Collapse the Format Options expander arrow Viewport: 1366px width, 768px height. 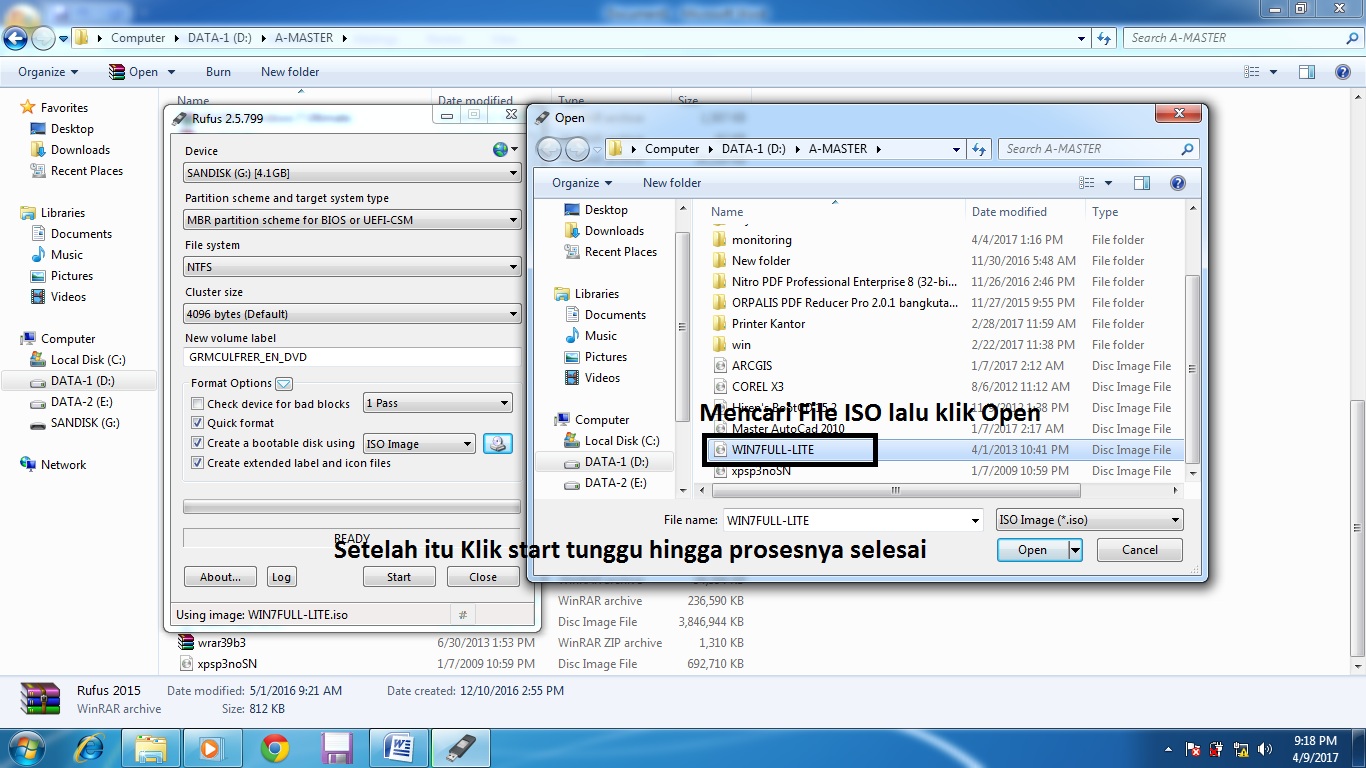[283, 384]
